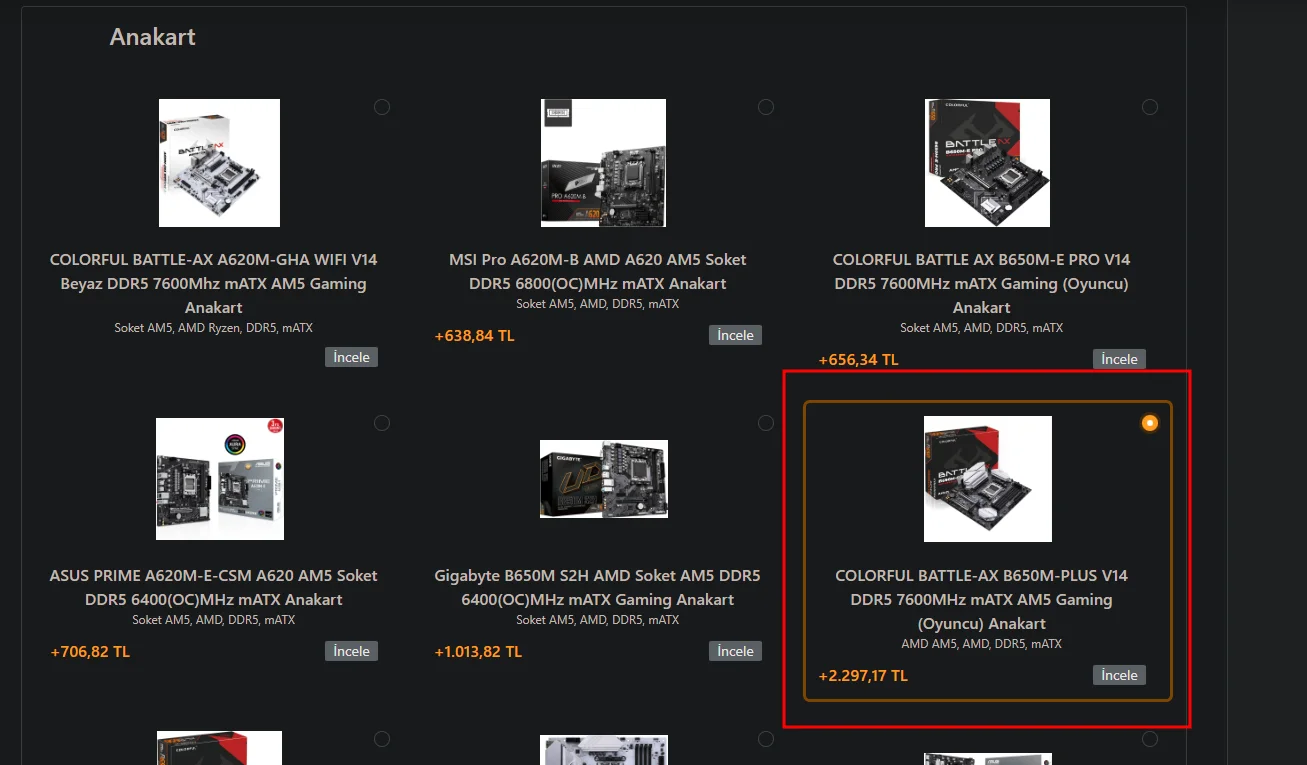The height and width of the screenshot is (765, 1307).
Task: Click the COLORFUL B650M-E PRO product image
Action: coord(987,163)
